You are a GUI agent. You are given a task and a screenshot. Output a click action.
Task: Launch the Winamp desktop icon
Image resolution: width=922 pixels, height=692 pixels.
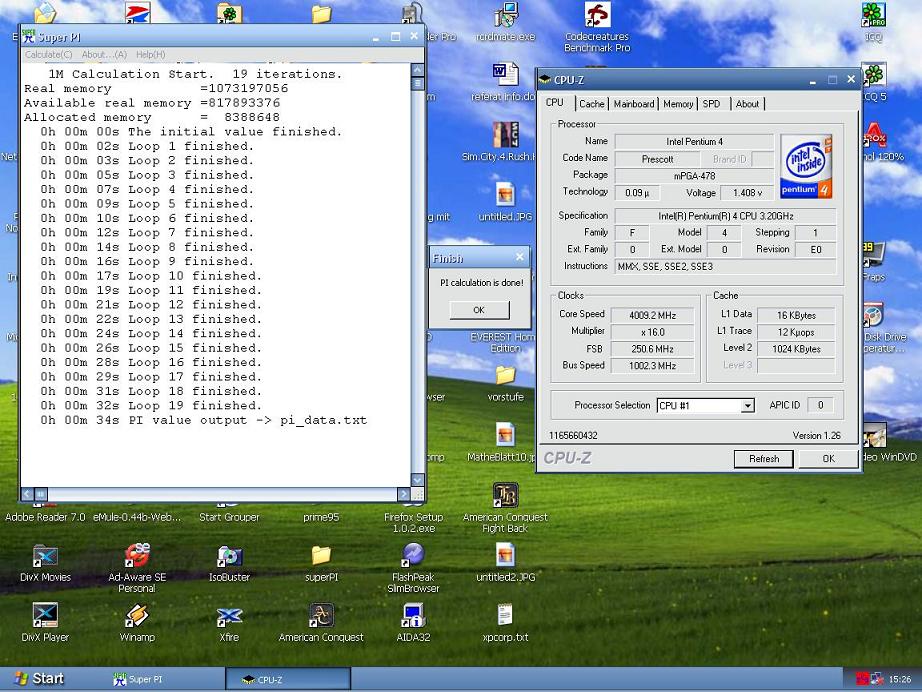pos(137,616)
